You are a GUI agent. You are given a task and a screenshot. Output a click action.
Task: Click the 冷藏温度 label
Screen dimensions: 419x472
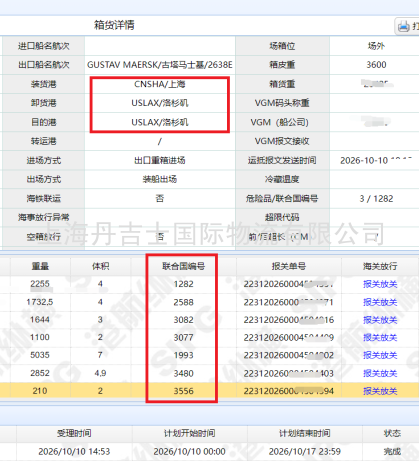(282, 179)
